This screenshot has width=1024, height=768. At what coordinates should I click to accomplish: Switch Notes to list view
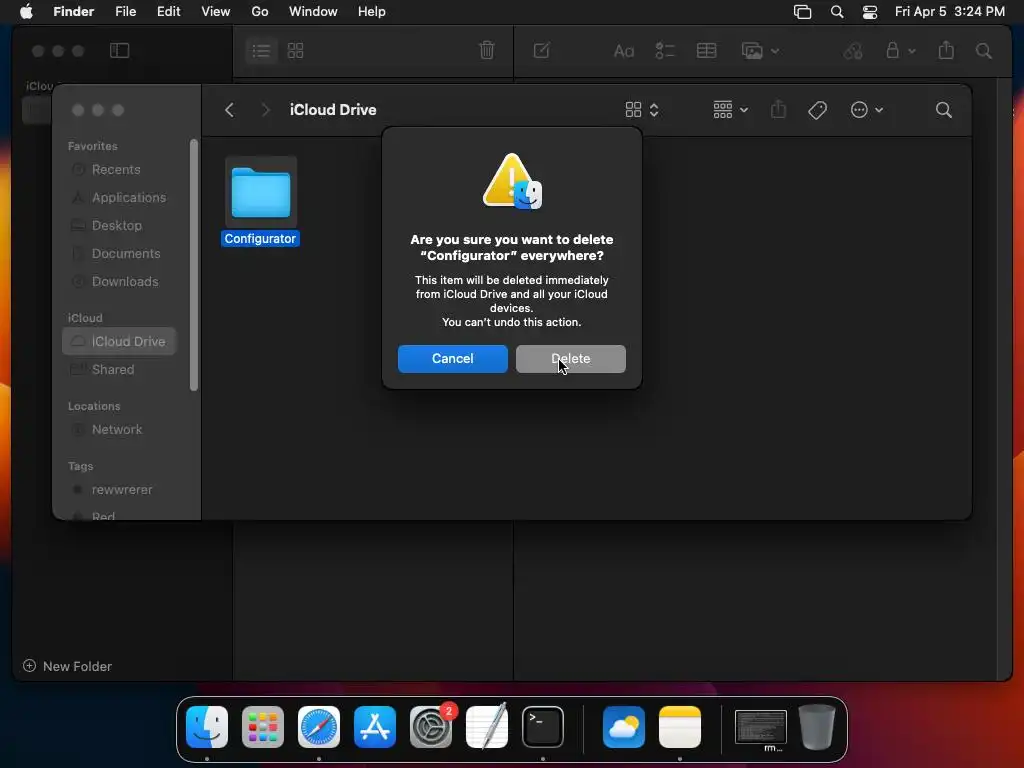point(261,50)
